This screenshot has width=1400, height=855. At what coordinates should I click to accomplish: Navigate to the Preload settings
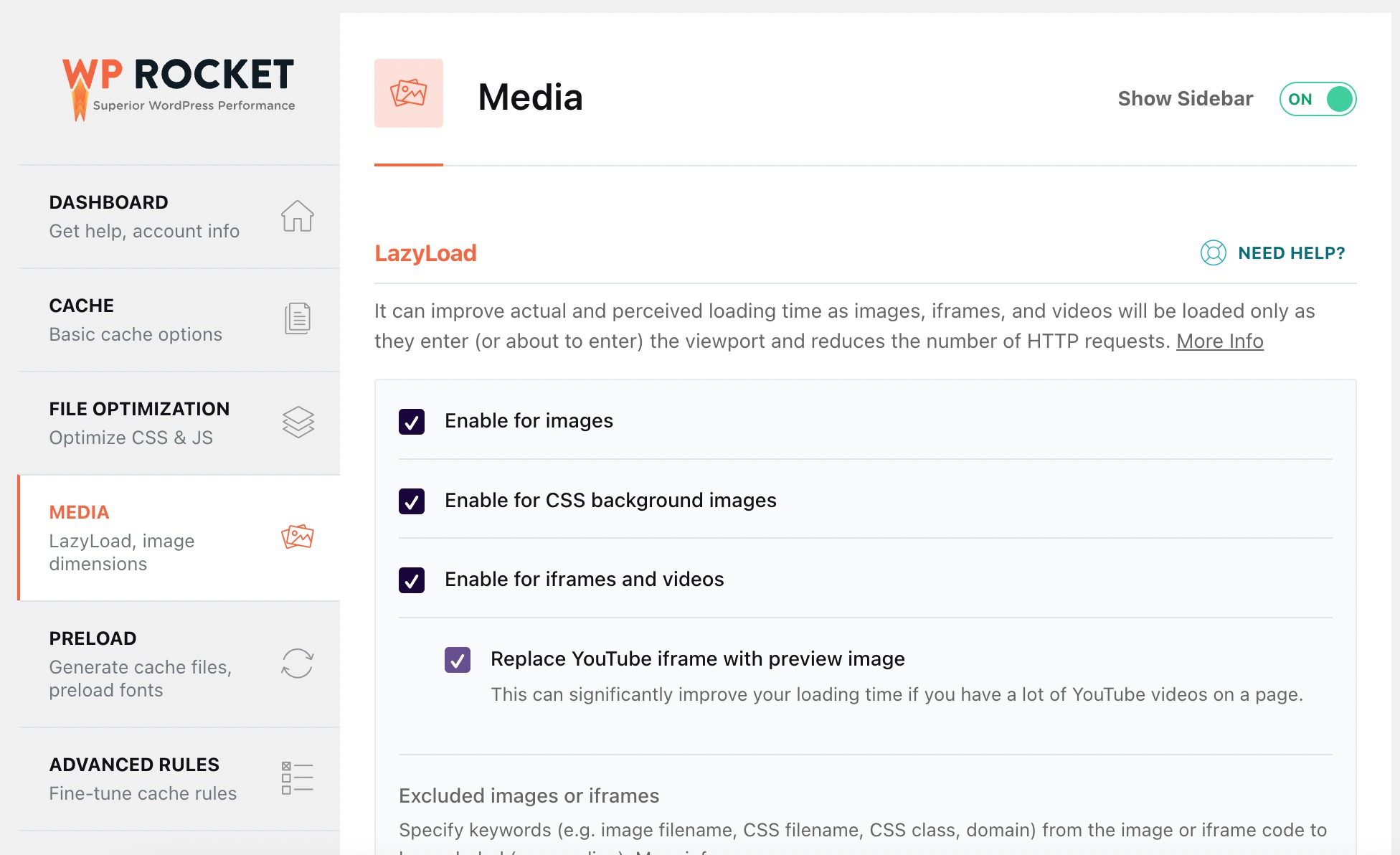(94, 638)
